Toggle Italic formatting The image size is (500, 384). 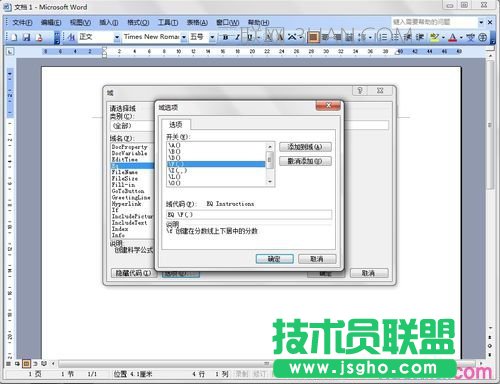237,37
